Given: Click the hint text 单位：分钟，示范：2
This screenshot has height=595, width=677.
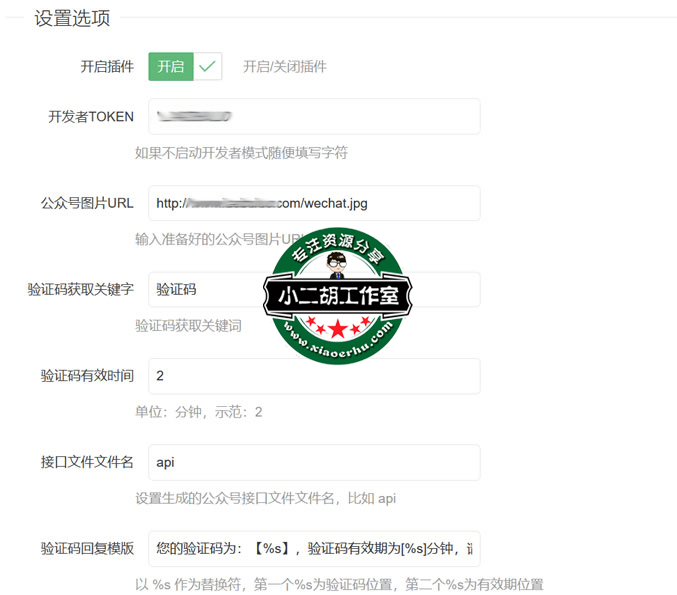Looking at the screenshot, I should [199, 412].
